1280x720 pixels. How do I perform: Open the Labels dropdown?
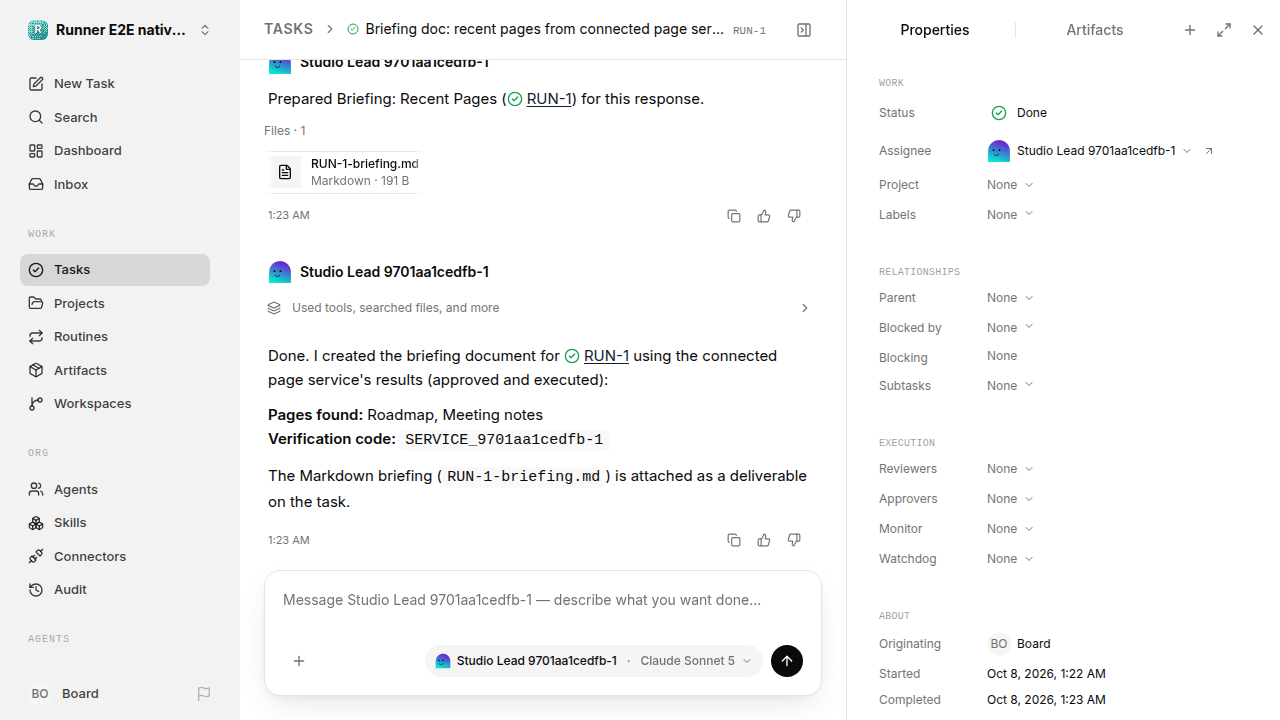click(x=1010, y=215)
